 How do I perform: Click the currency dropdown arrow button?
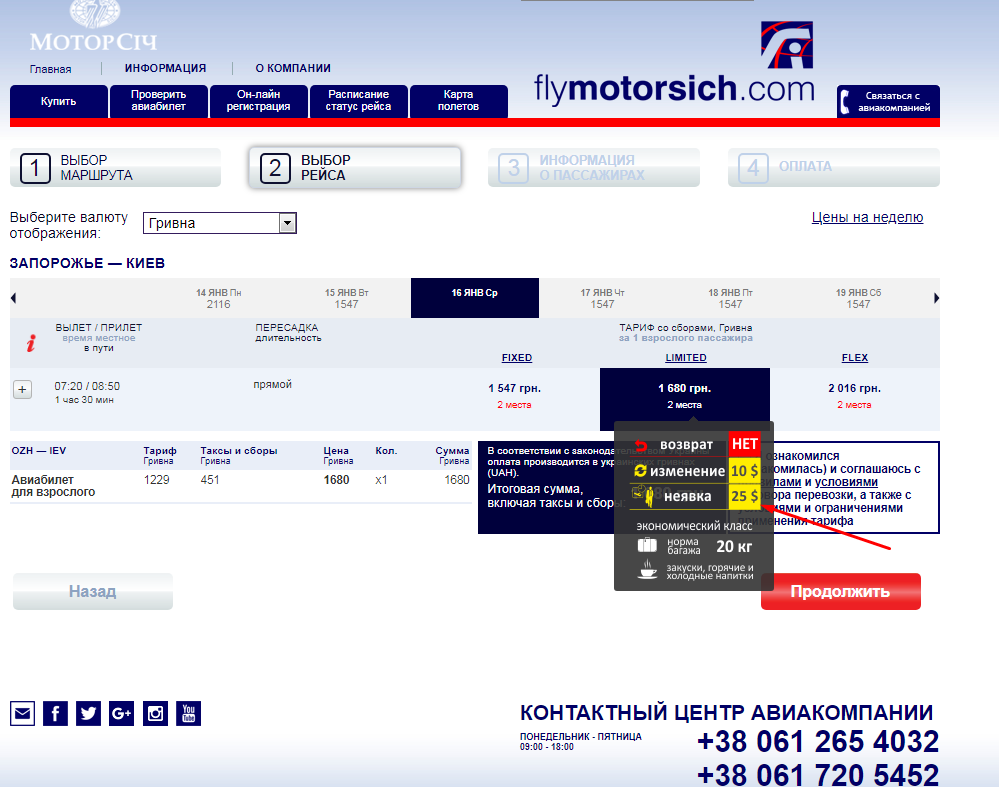(x=287, y=223)
